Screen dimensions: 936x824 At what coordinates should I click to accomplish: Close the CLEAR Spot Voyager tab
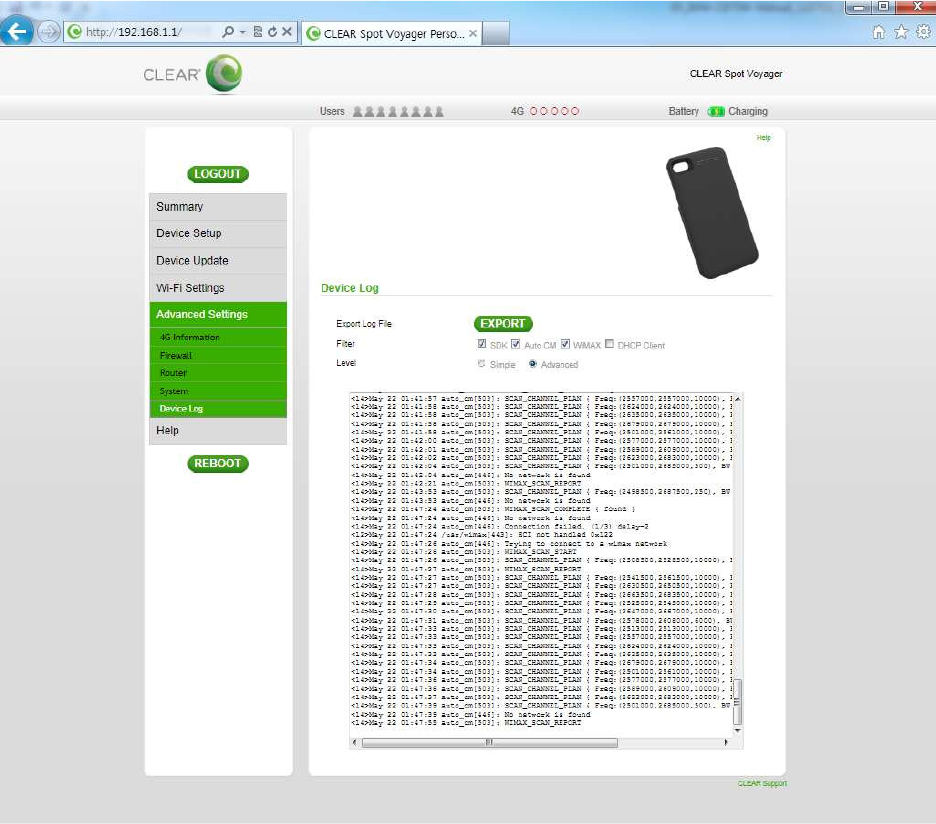click(473, 33)
